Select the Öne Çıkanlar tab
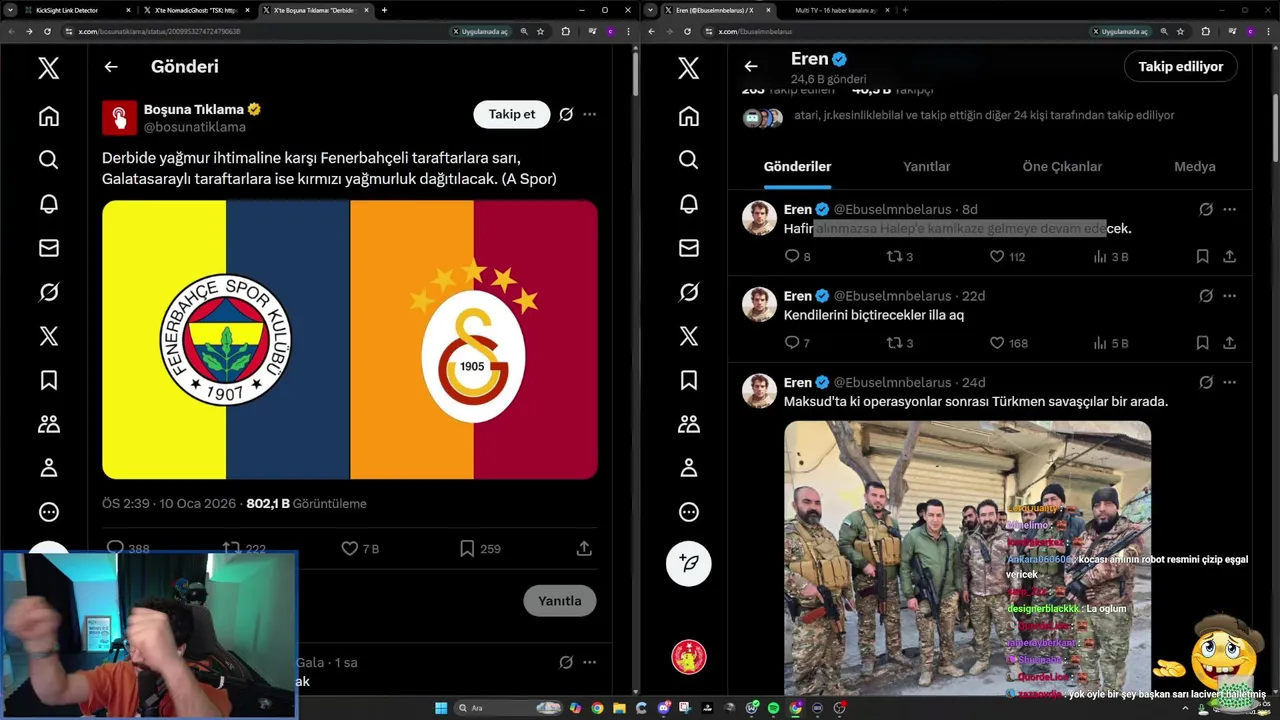The image size is (1280, 720). [x=1062, y=167]
